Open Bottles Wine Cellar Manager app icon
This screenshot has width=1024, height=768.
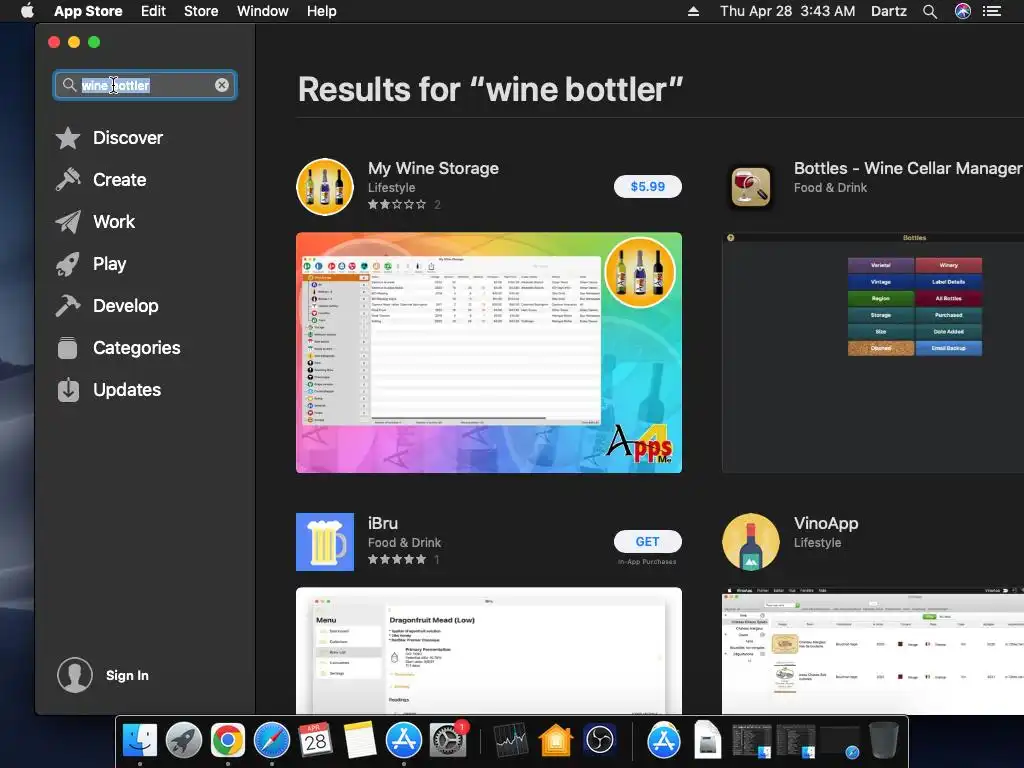[x=750, y=187]
